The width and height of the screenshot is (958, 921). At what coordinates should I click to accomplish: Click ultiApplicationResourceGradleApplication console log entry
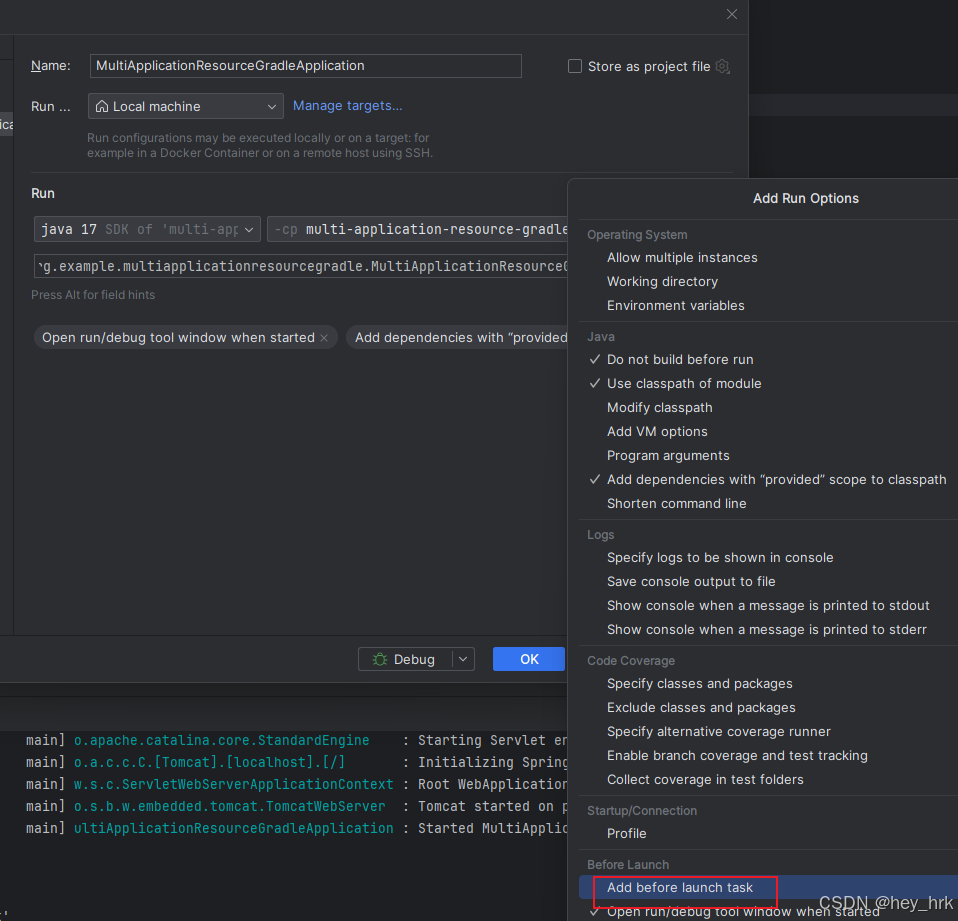coord(233,829)
